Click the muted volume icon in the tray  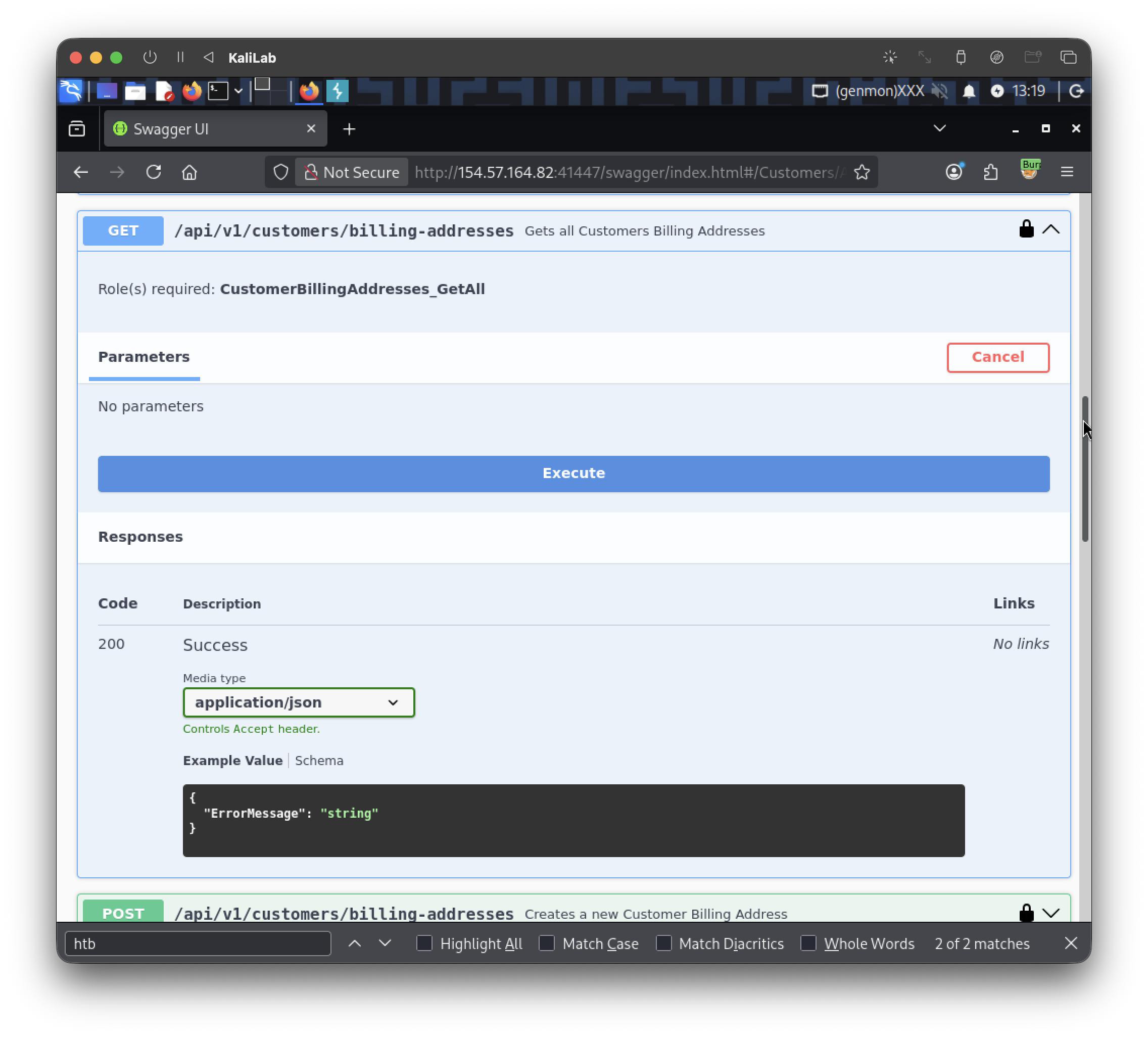click(x=940, y=91)
